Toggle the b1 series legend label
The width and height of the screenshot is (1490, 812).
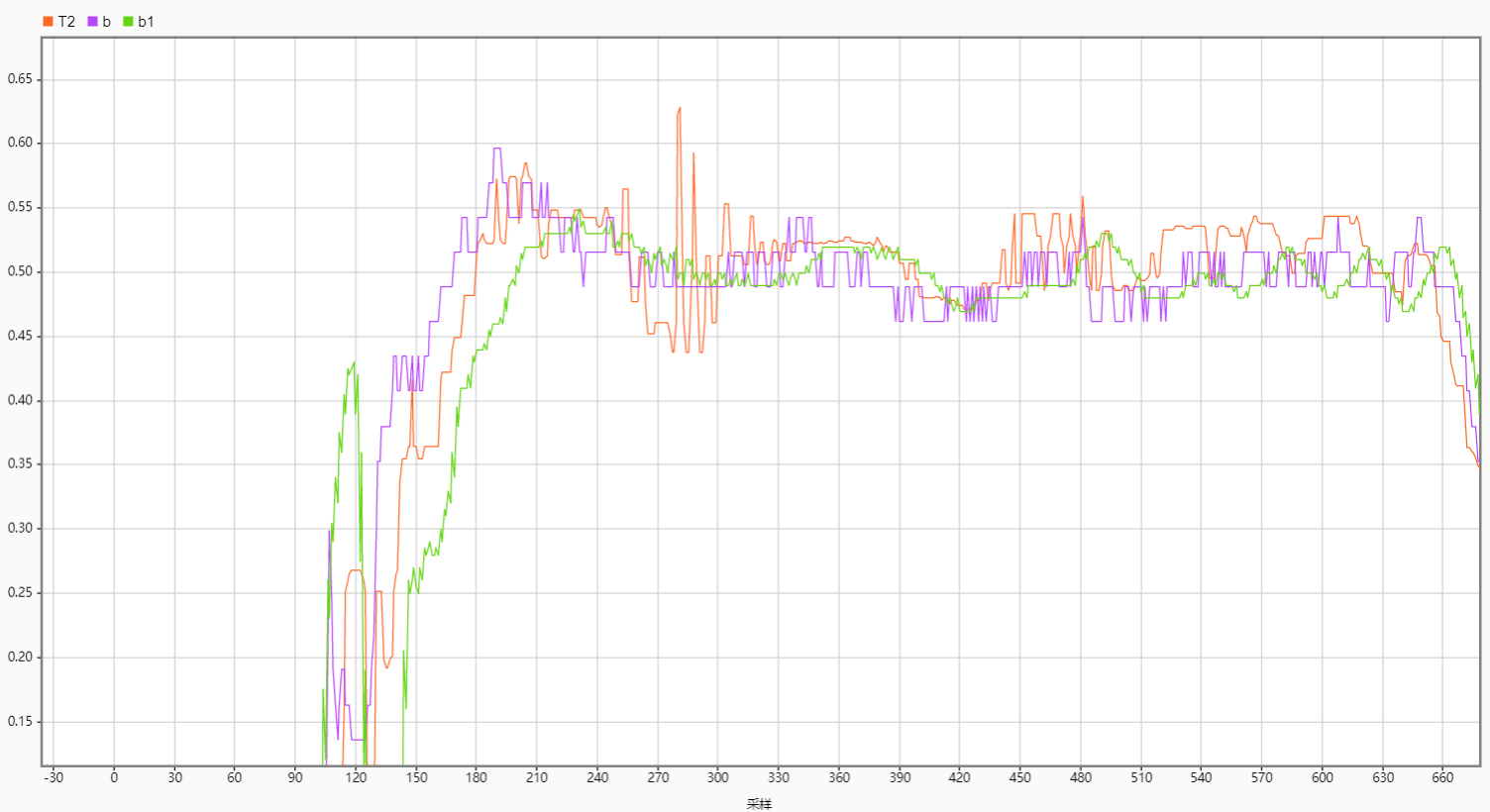coord(146,22)
